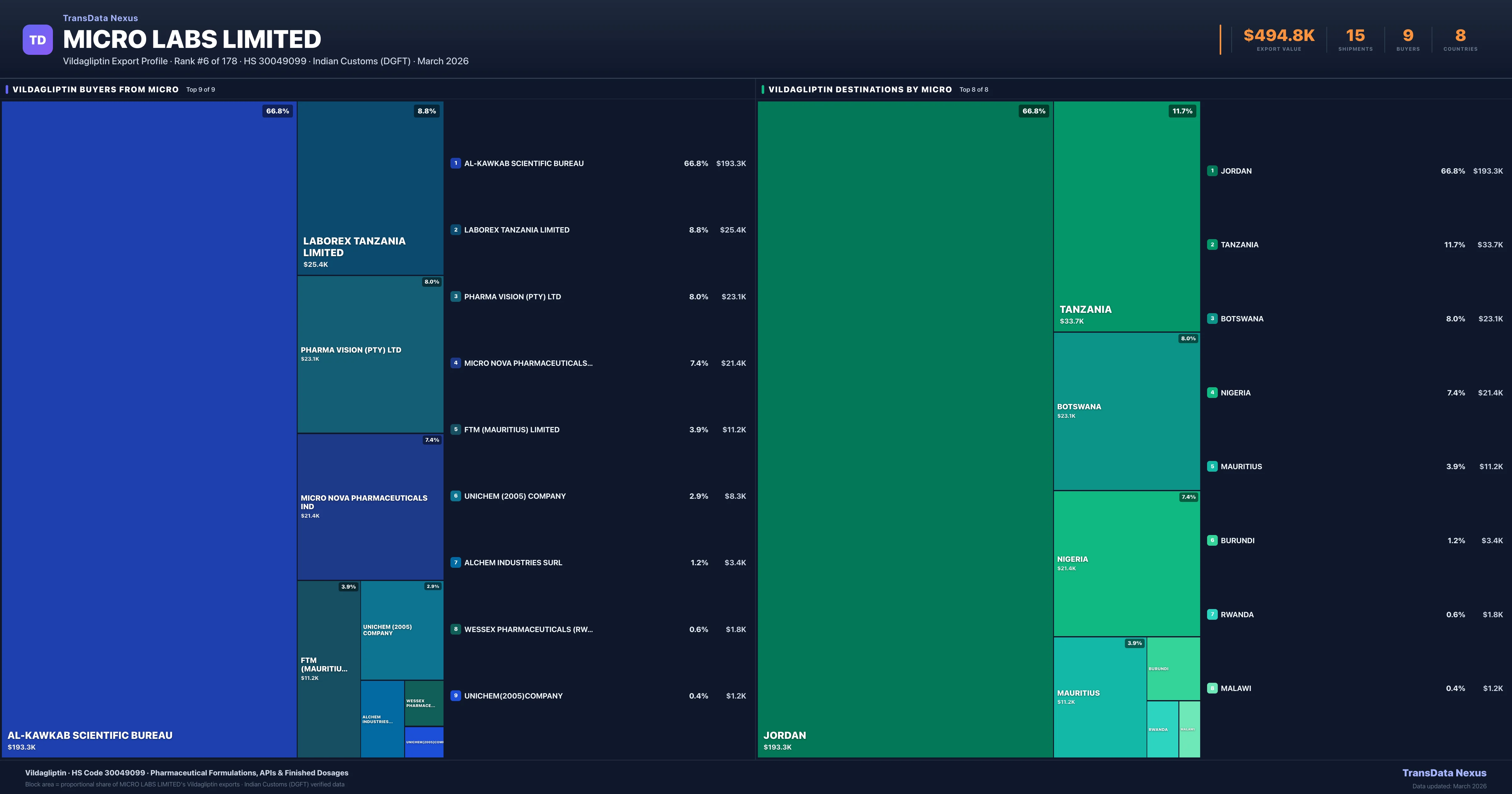Click rank badge 8 beside MALAWI
The image size is (1512, 794).
[x=1213, y=688]
